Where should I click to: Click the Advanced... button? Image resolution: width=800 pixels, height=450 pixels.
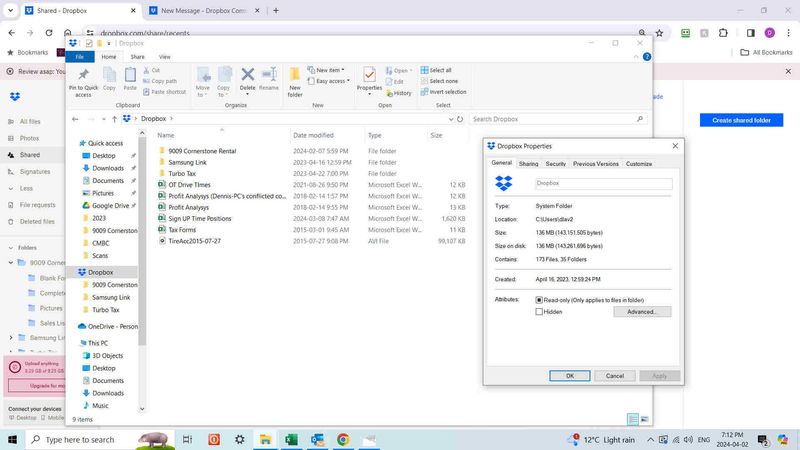(x=642, y=312)
